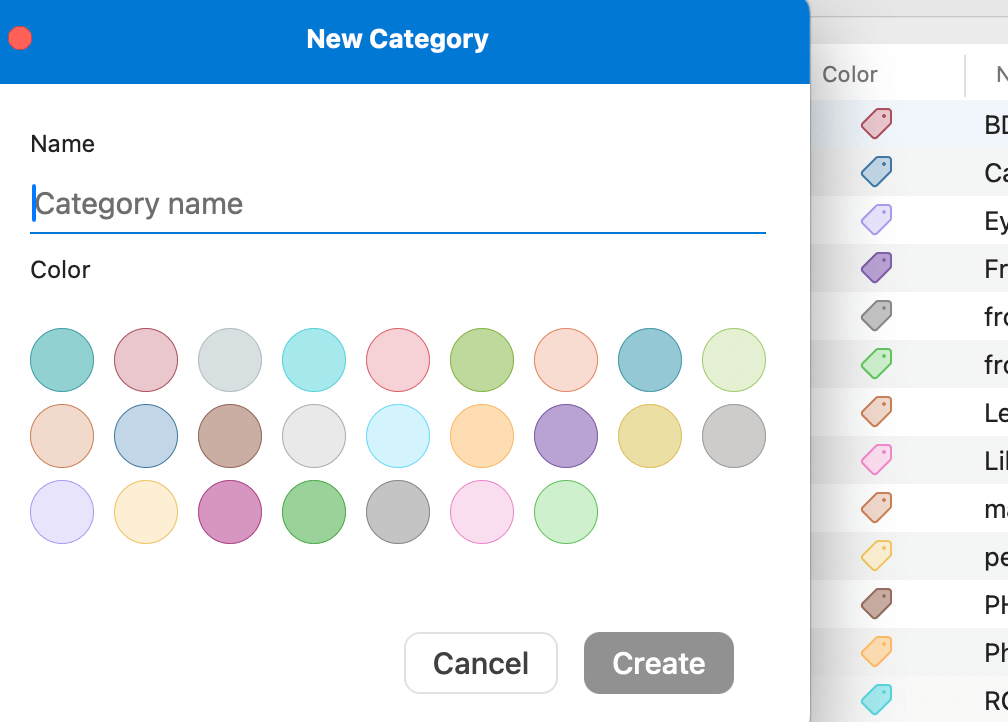Select the cream yellow color swatch
The height and width of the screenshot is (722, 1008).
[146, 512]
